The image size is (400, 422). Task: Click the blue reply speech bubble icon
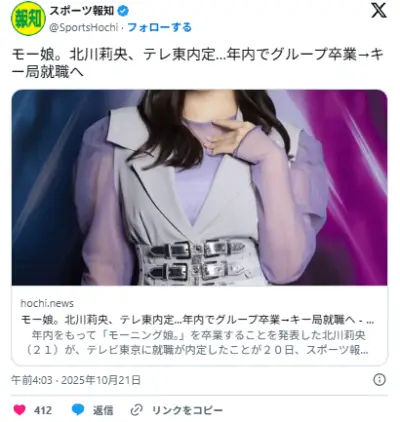78,410
